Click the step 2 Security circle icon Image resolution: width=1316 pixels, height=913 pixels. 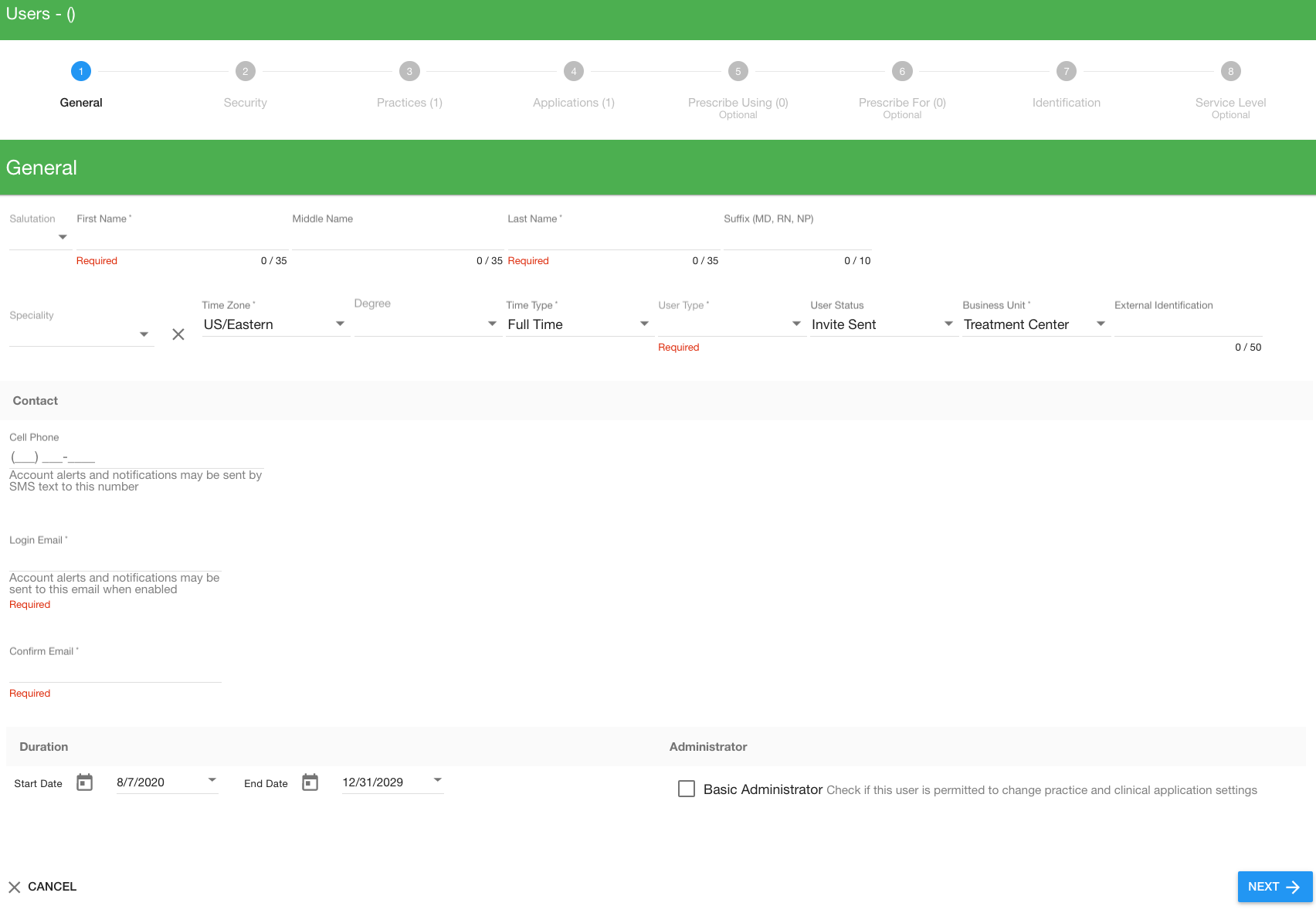[x=246, y=71]
